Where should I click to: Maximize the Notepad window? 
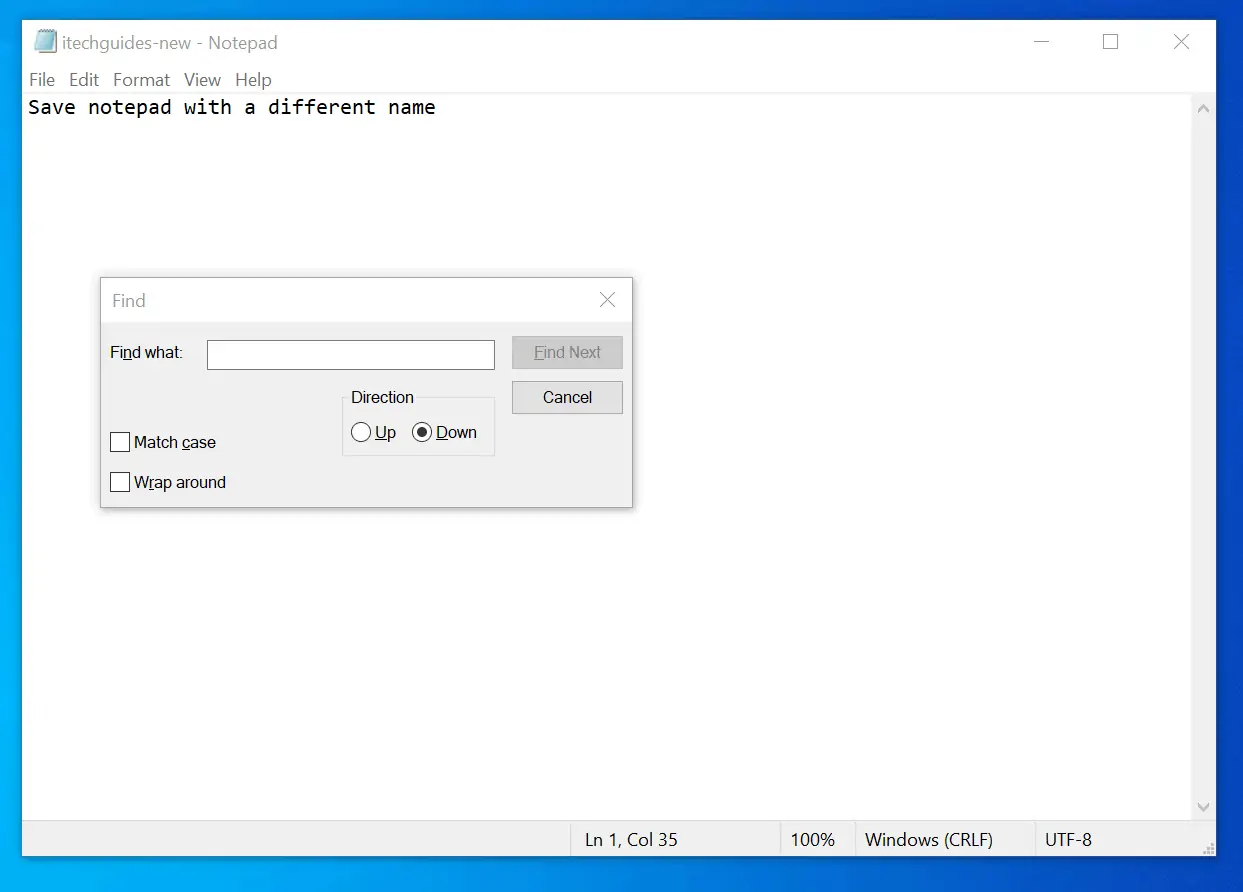(1110, 42)
